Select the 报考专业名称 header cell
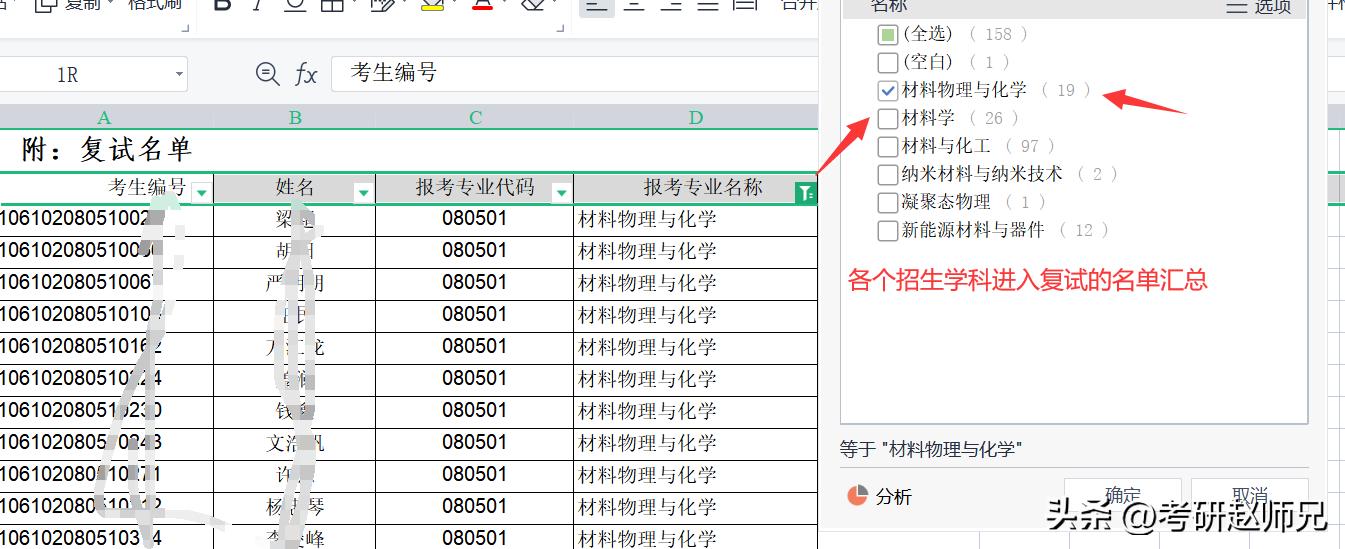Viewport: 1345px width, 549px height. coord(696,188)
